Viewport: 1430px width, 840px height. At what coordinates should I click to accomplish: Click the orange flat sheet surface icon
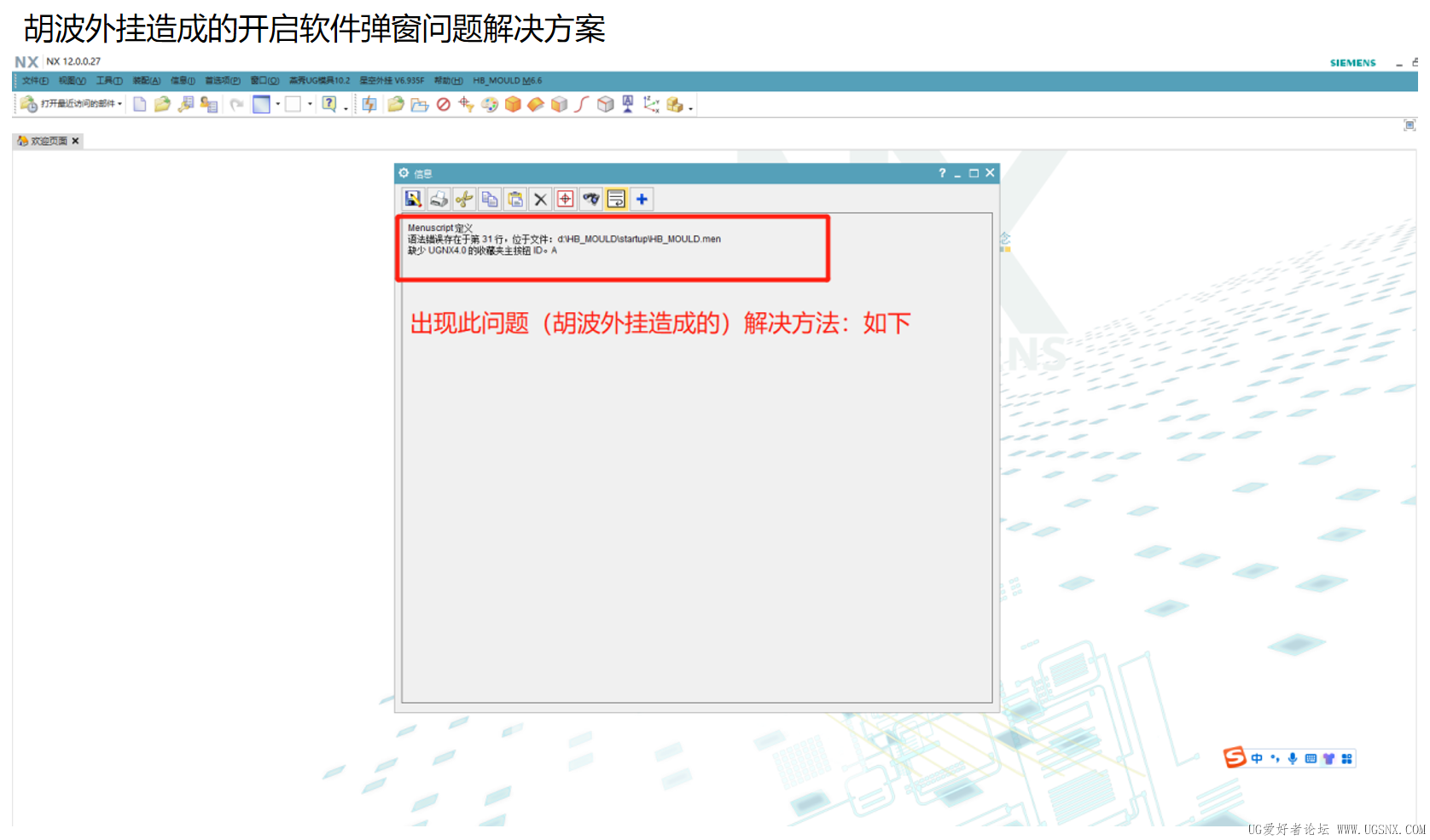point(536,104)
